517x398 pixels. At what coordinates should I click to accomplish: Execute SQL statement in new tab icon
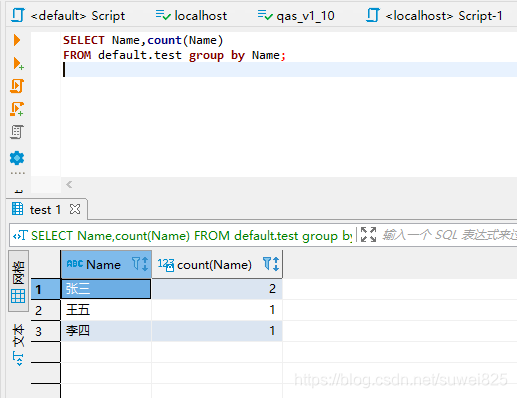[18, 63]
